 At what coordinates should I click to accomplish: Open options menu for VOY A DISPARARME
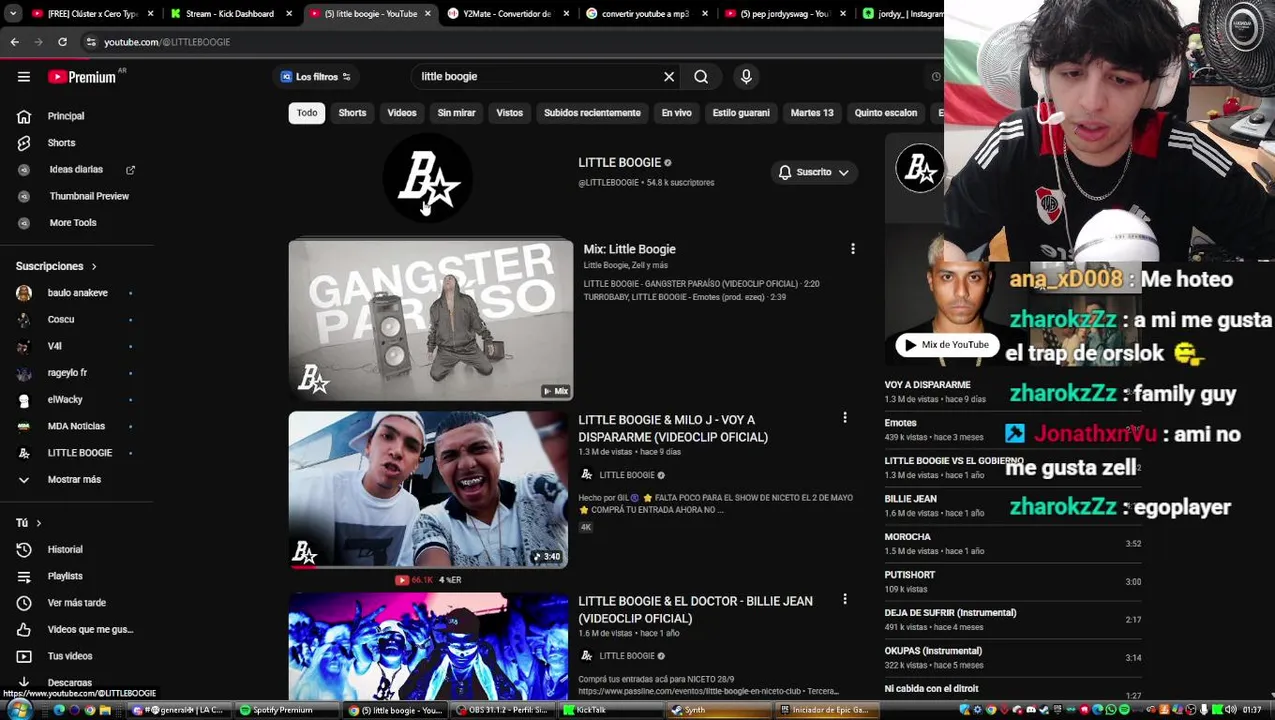[845, 418]
